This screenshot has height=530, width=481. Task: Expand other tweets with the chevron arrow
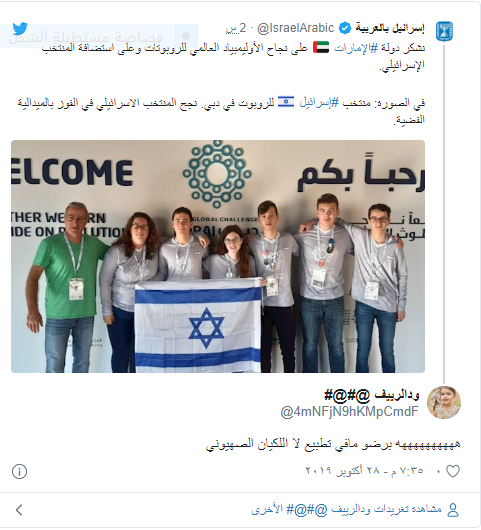click(x=19, y=510)
